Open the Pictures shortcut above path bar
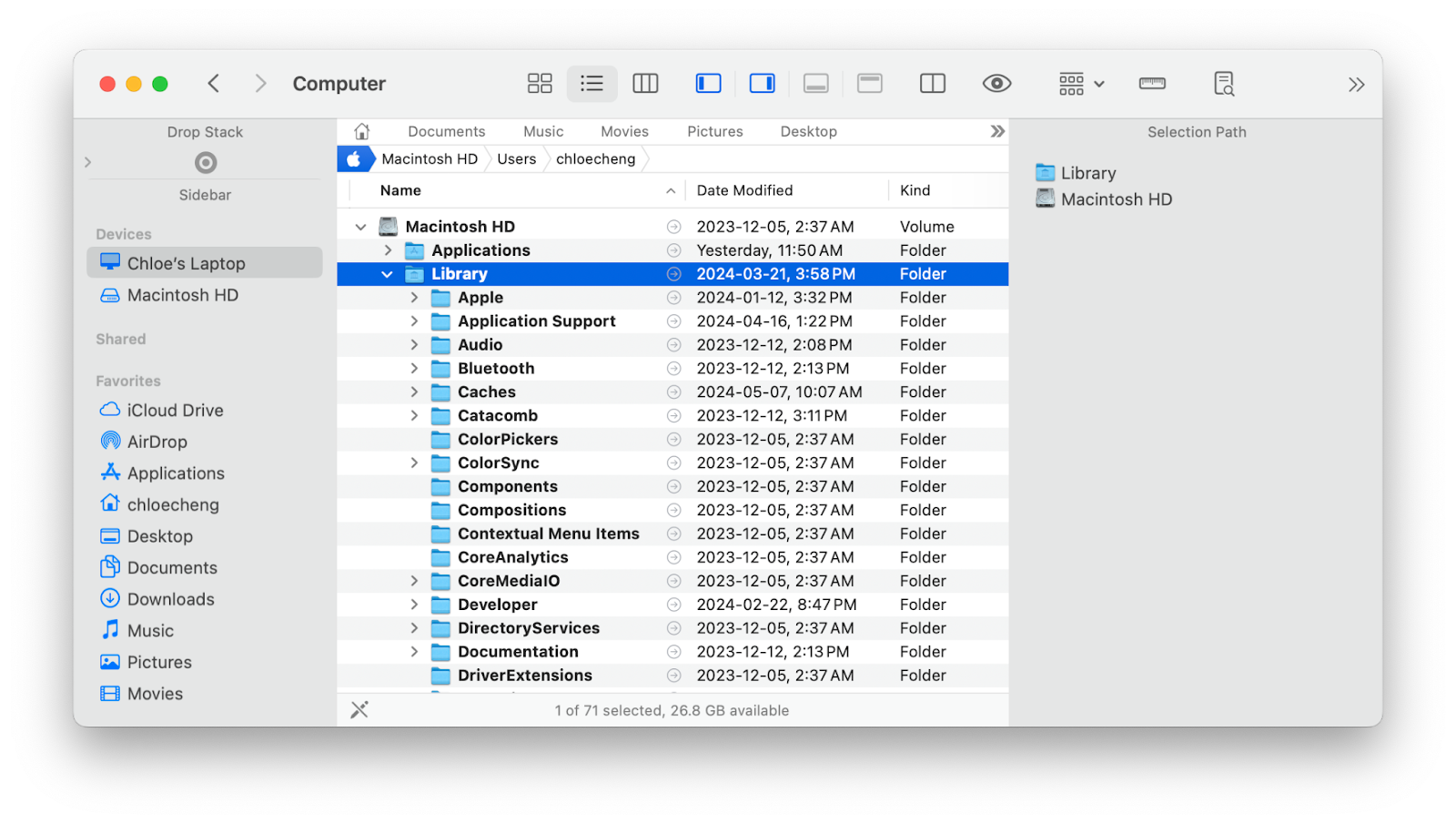 (714, 131)
